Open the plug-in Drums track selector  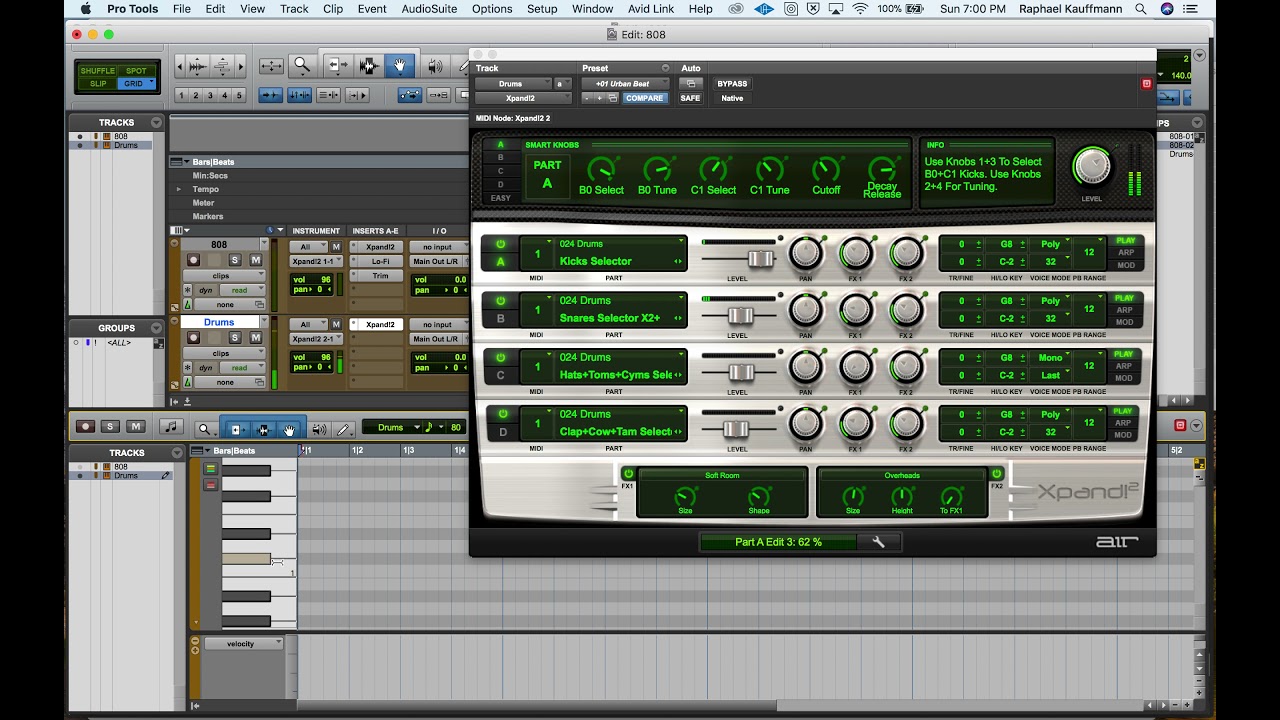[512, 84]
